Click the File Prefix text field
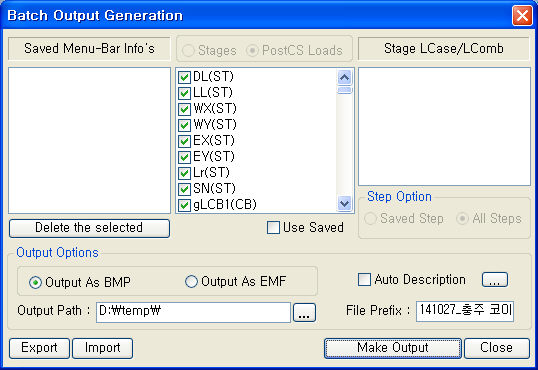The image size is (538, 370). click(x=465, y=311)
